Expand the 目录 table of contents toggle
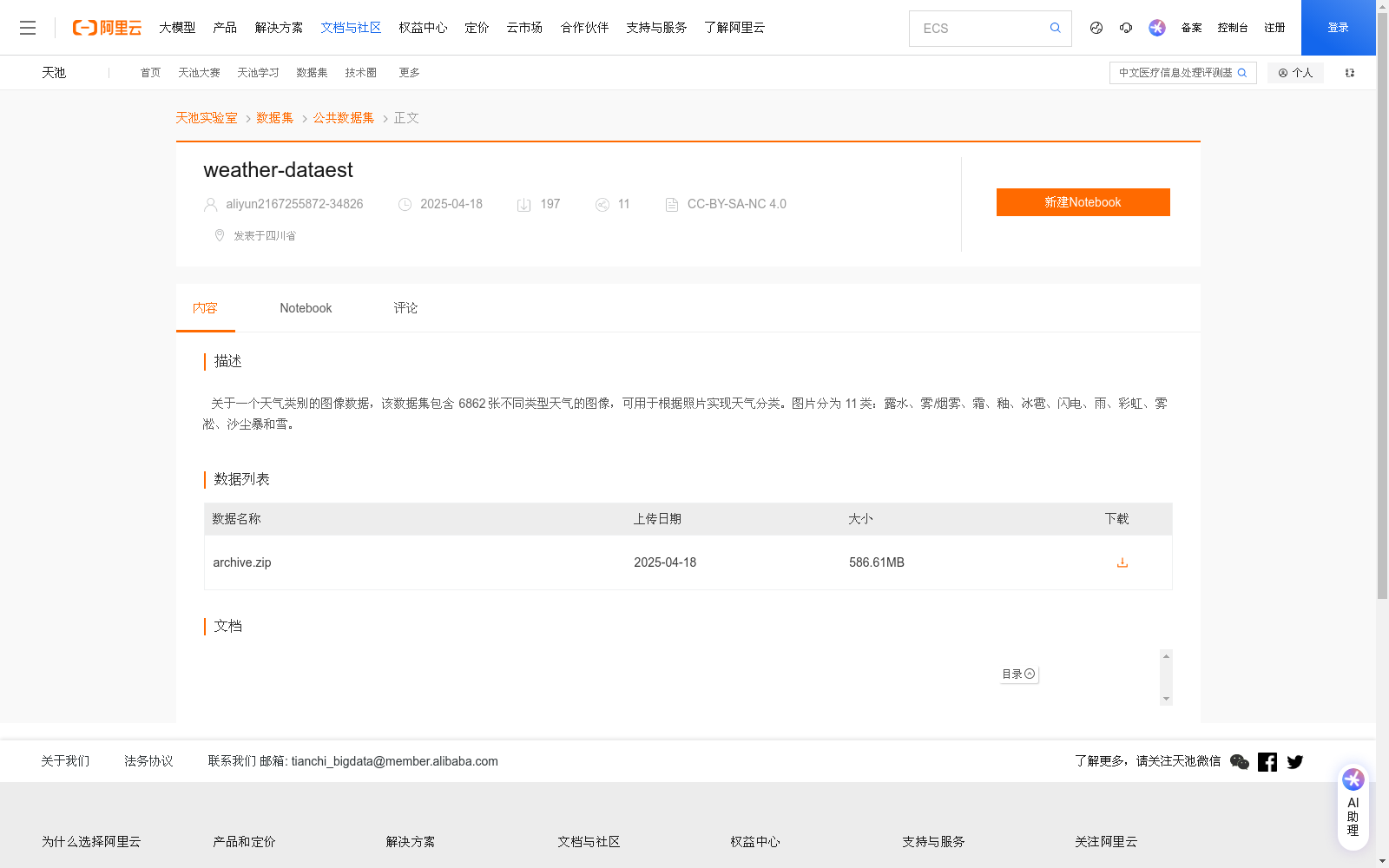 click(1018, 674)
